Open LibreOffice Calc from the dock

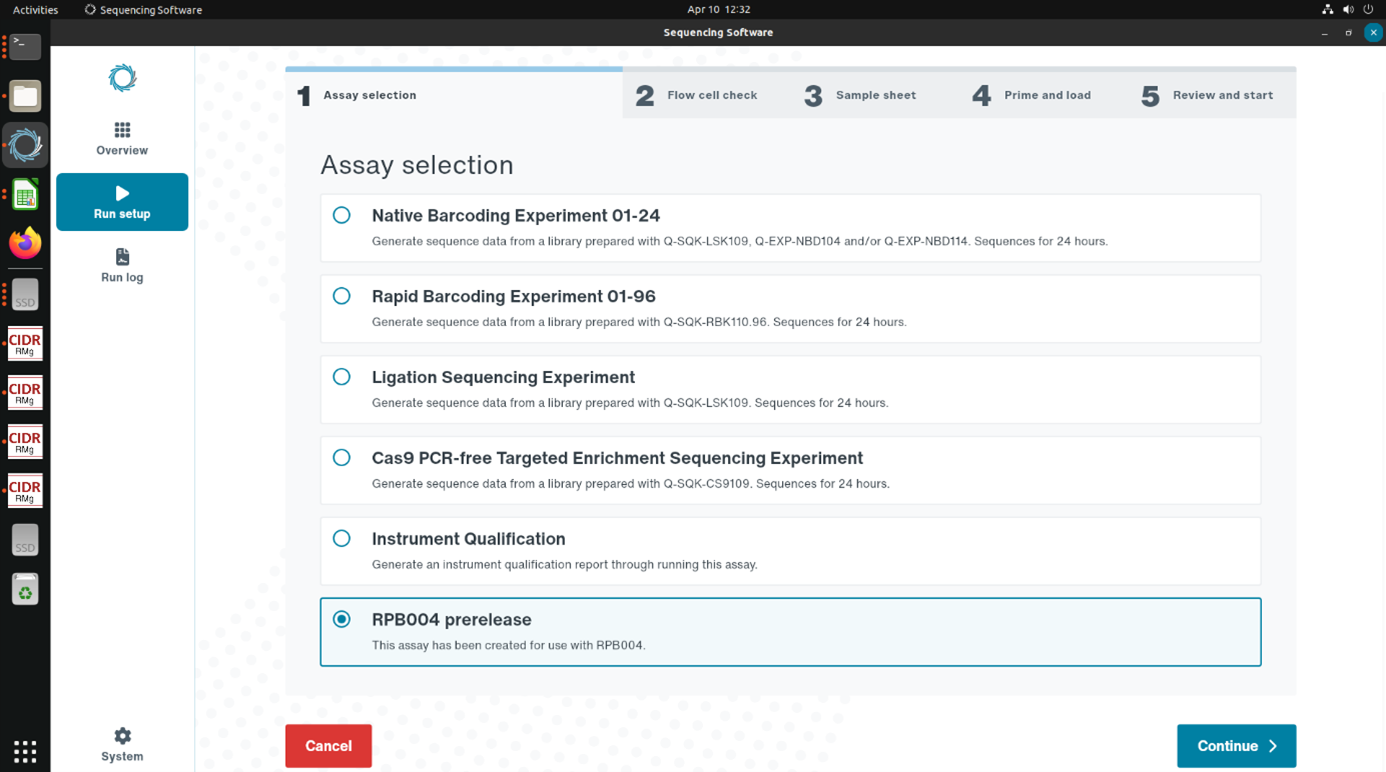point(25,195)
